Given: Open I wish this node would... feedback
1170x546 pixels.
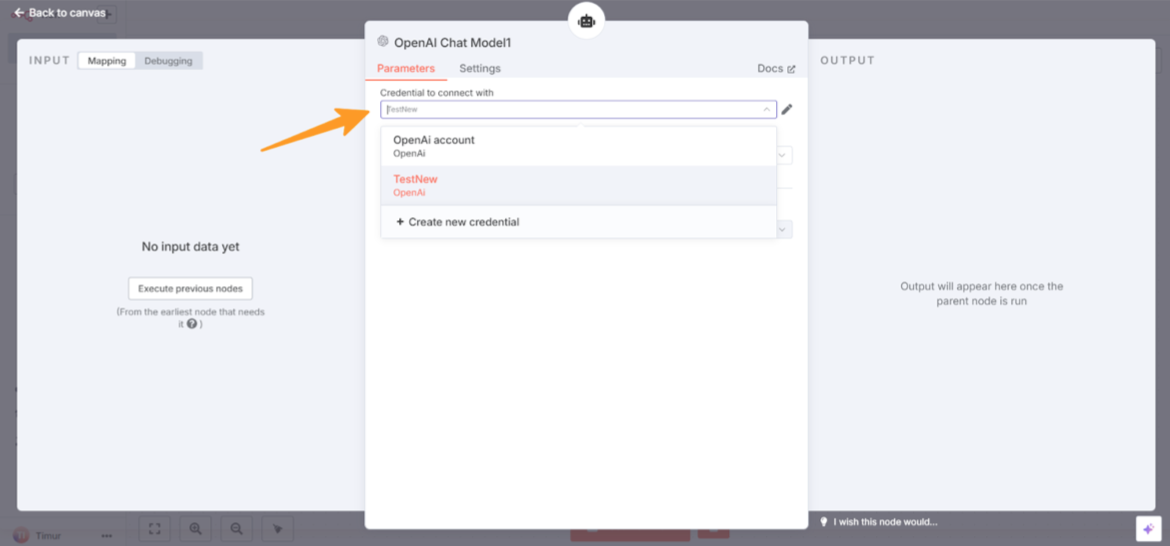Looking at the screenshot, I should coord(885,522).
